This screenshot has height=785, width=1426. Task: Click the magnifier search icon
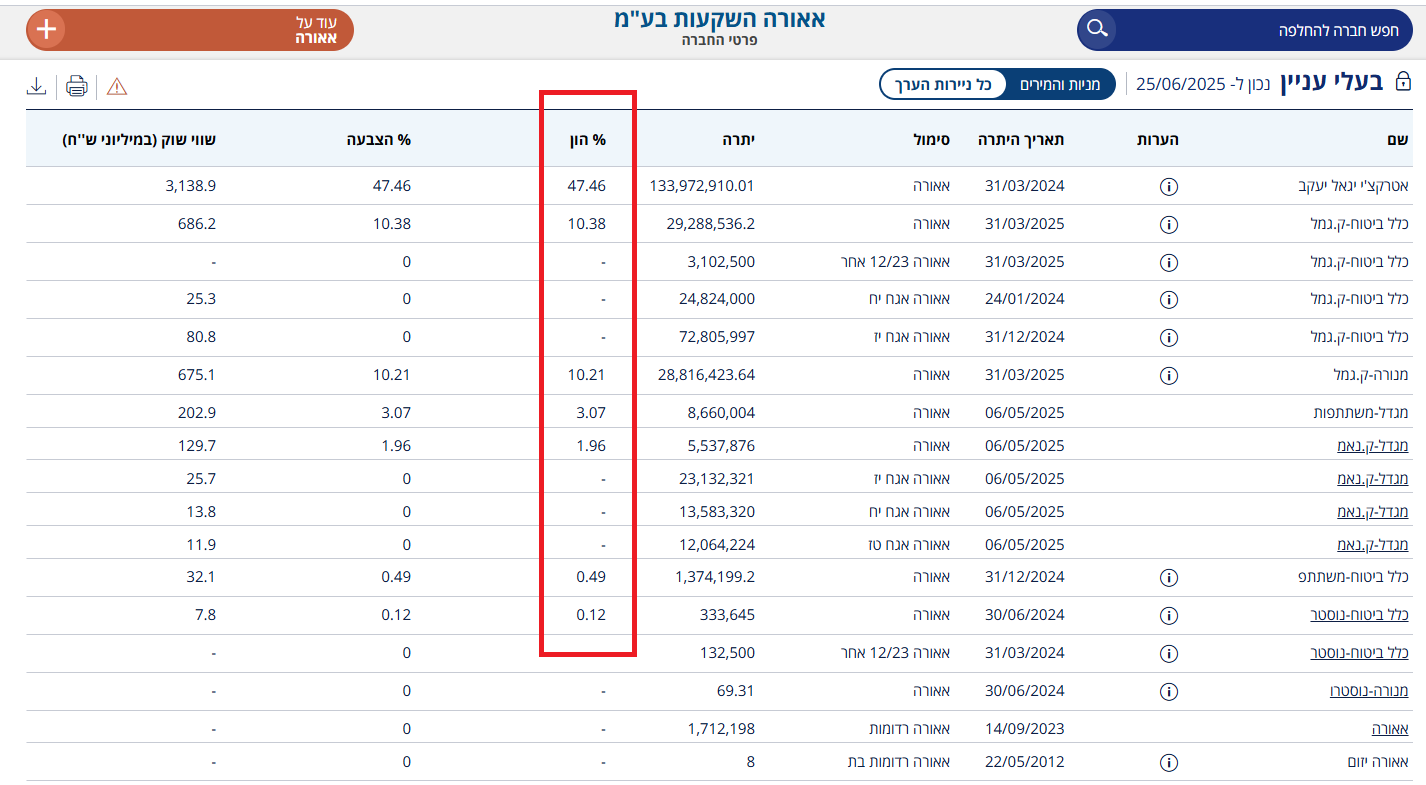[1097, 29]
